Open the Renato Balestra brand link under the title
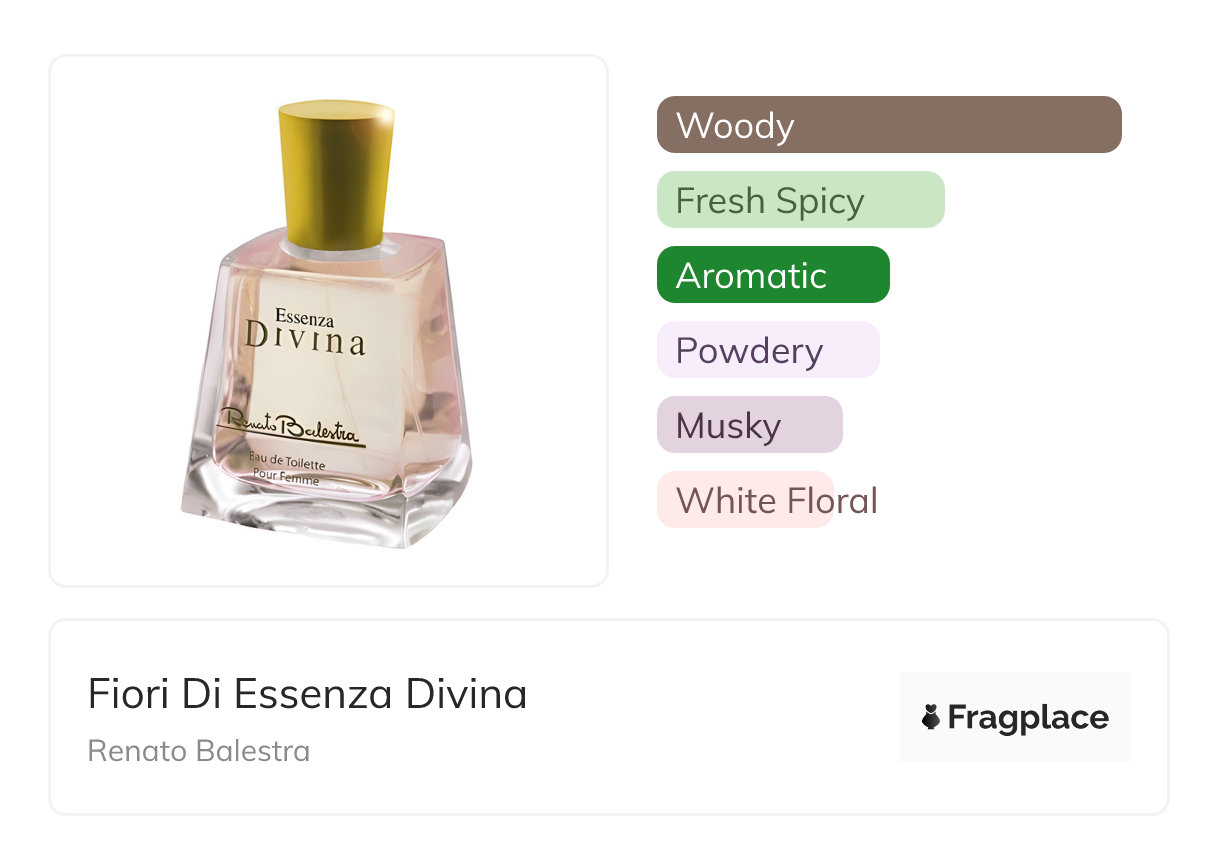Screen dimensions: 1218x864 198,751
